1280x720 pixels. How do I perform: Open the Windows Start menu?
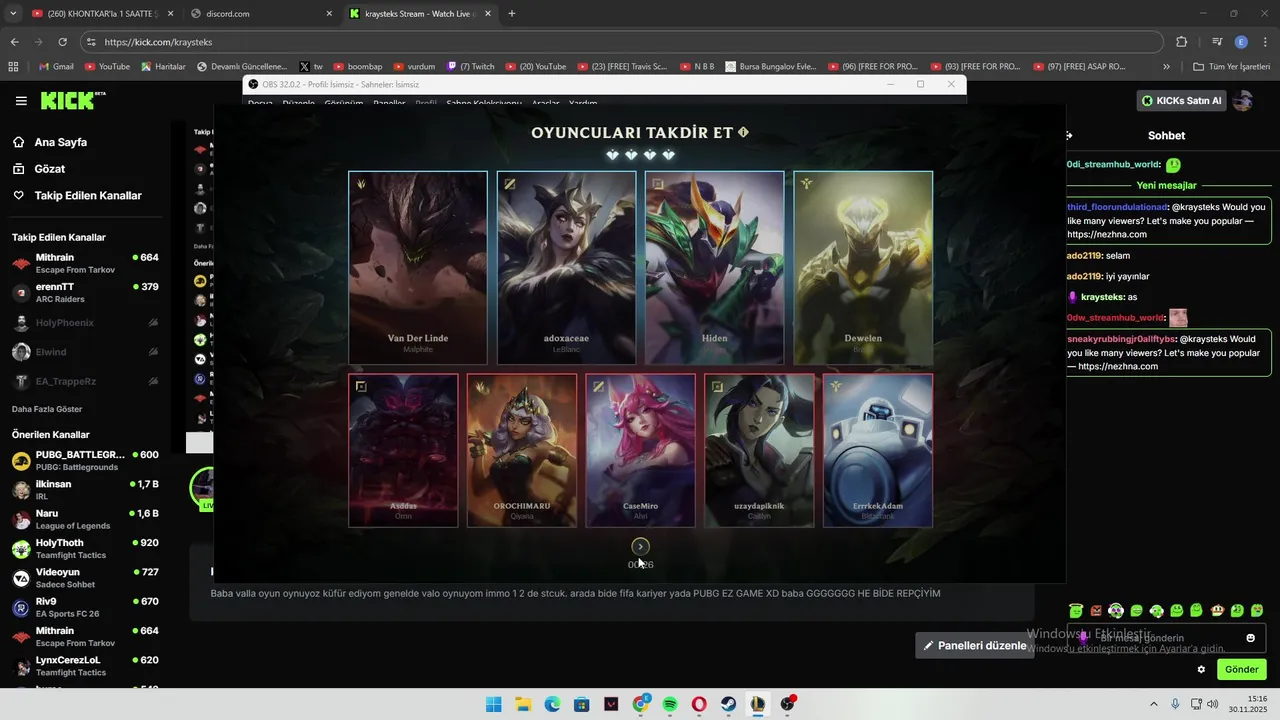[493, 704]
